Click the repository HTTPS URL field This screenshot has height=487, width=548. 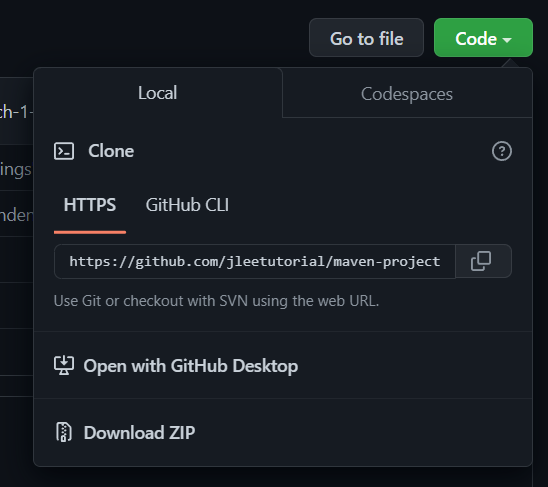pyautogui.click(x=255, y=262)
